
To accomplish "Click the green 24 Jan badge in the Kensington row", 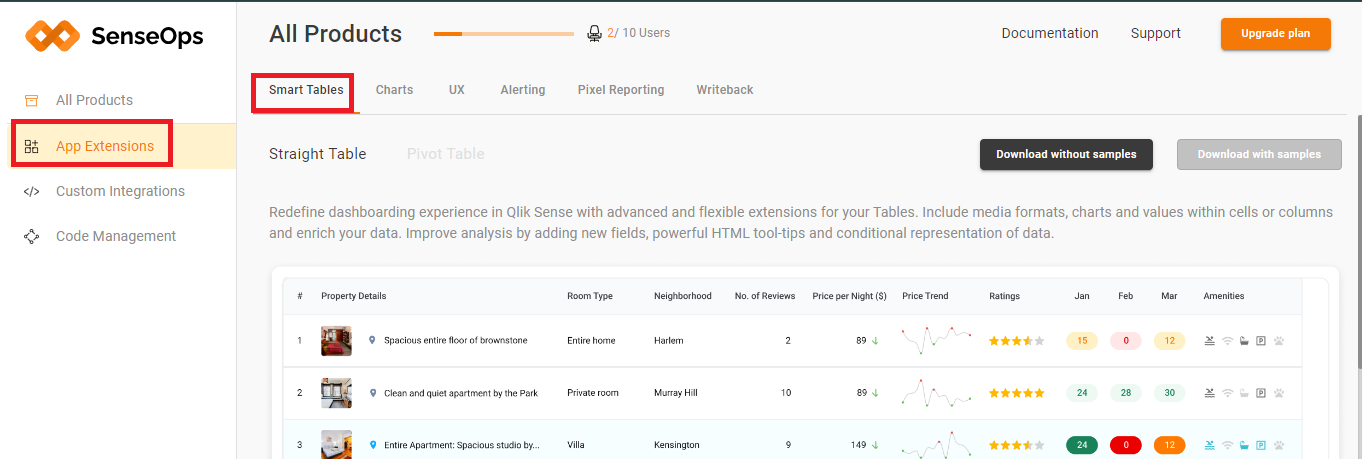I will click(1082, 445).
